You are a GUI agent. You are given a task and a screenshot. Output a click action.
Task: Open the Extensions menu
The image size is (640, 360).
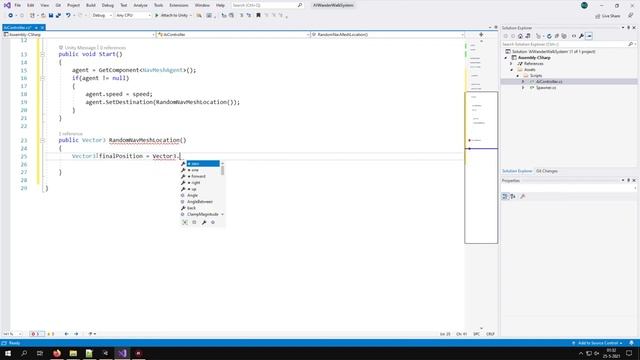point(179,5)
